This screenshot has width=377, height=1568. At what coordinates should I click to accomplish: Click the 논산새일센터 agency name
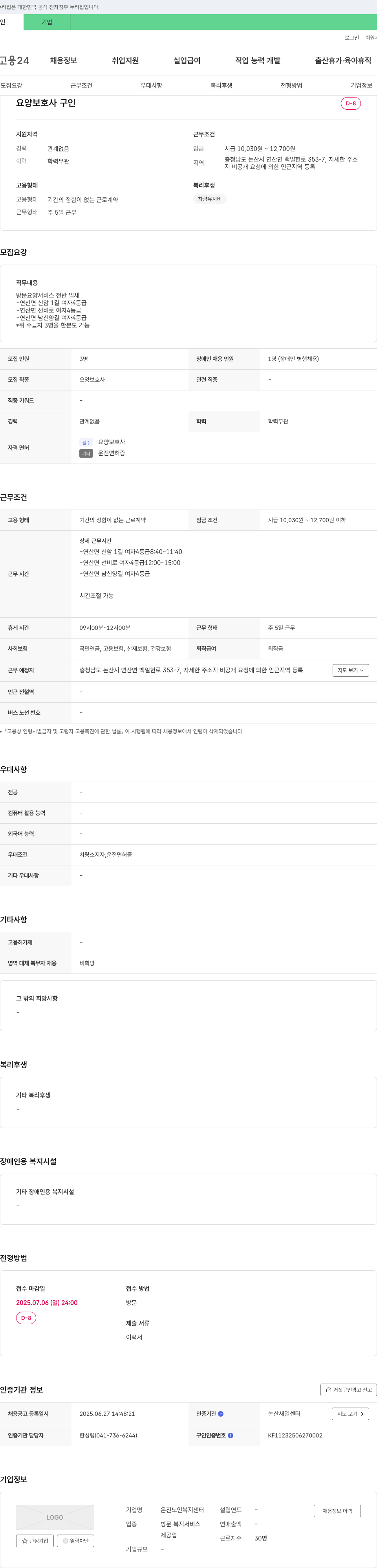click(284, 1413)
